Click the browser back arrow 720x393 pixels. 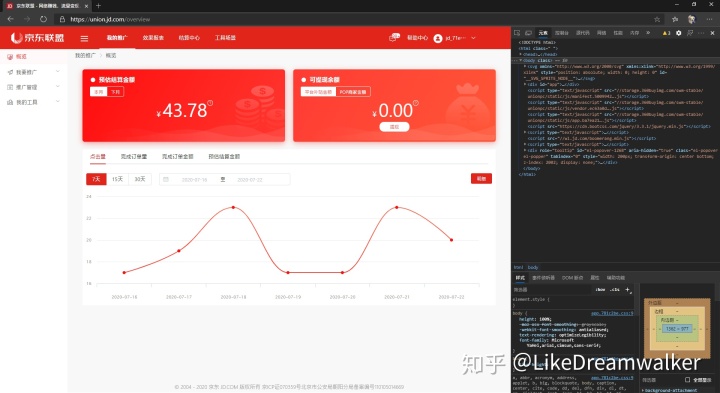tap(10, 19)
